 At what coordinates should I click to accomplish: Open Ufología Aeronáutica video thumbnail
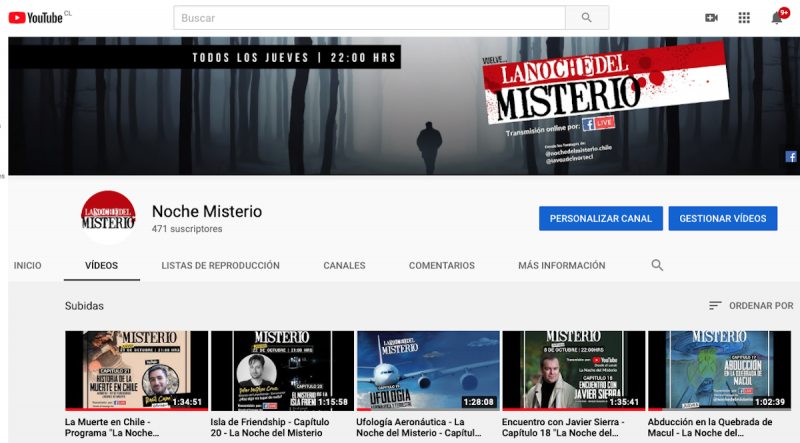click(428, 371)
